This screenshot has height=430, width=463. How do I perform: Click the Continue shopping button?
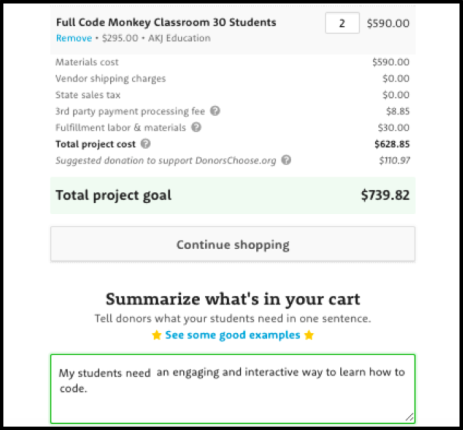[x=233, y=244]
